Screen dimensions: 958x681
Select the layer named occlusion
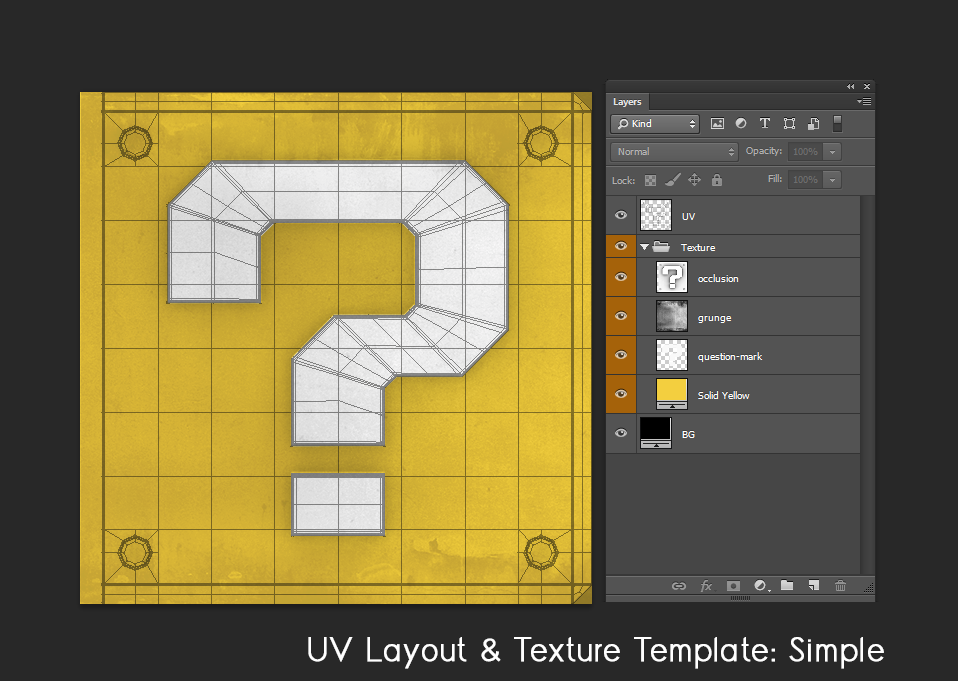(x=718, y=279)
